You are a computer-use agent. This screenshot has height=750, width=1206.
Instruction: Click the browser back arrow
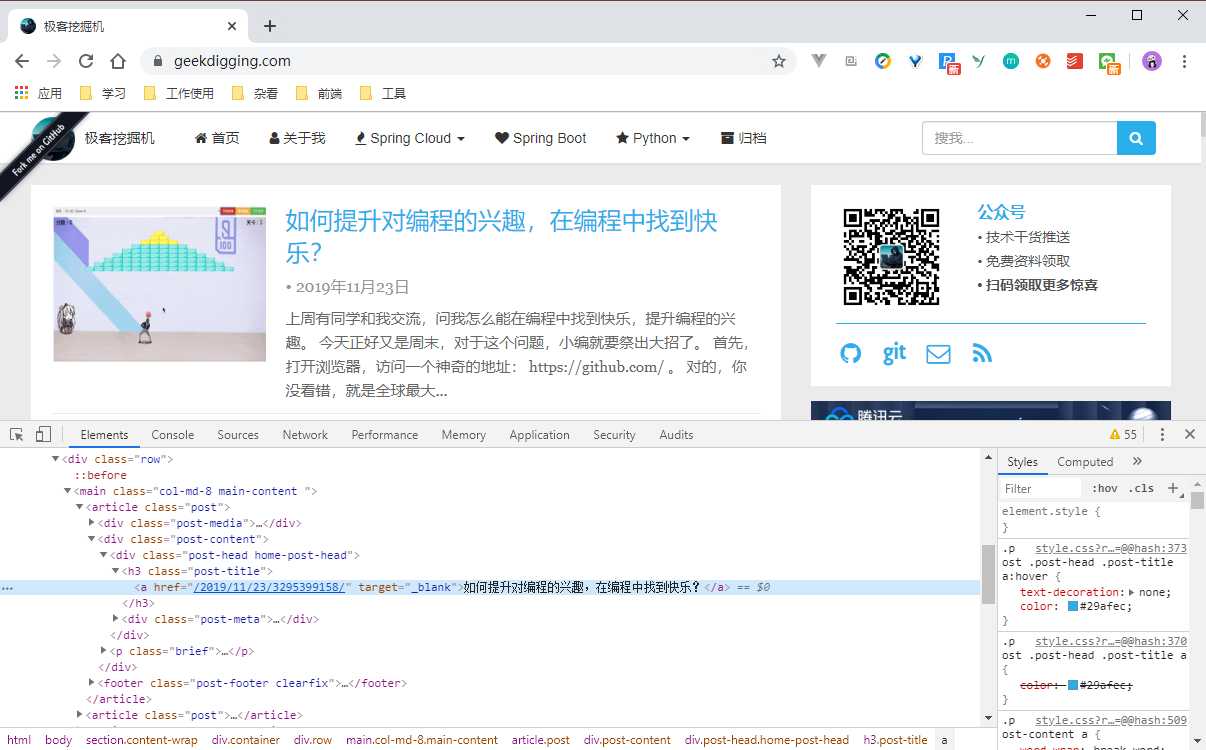coord(22,61)
